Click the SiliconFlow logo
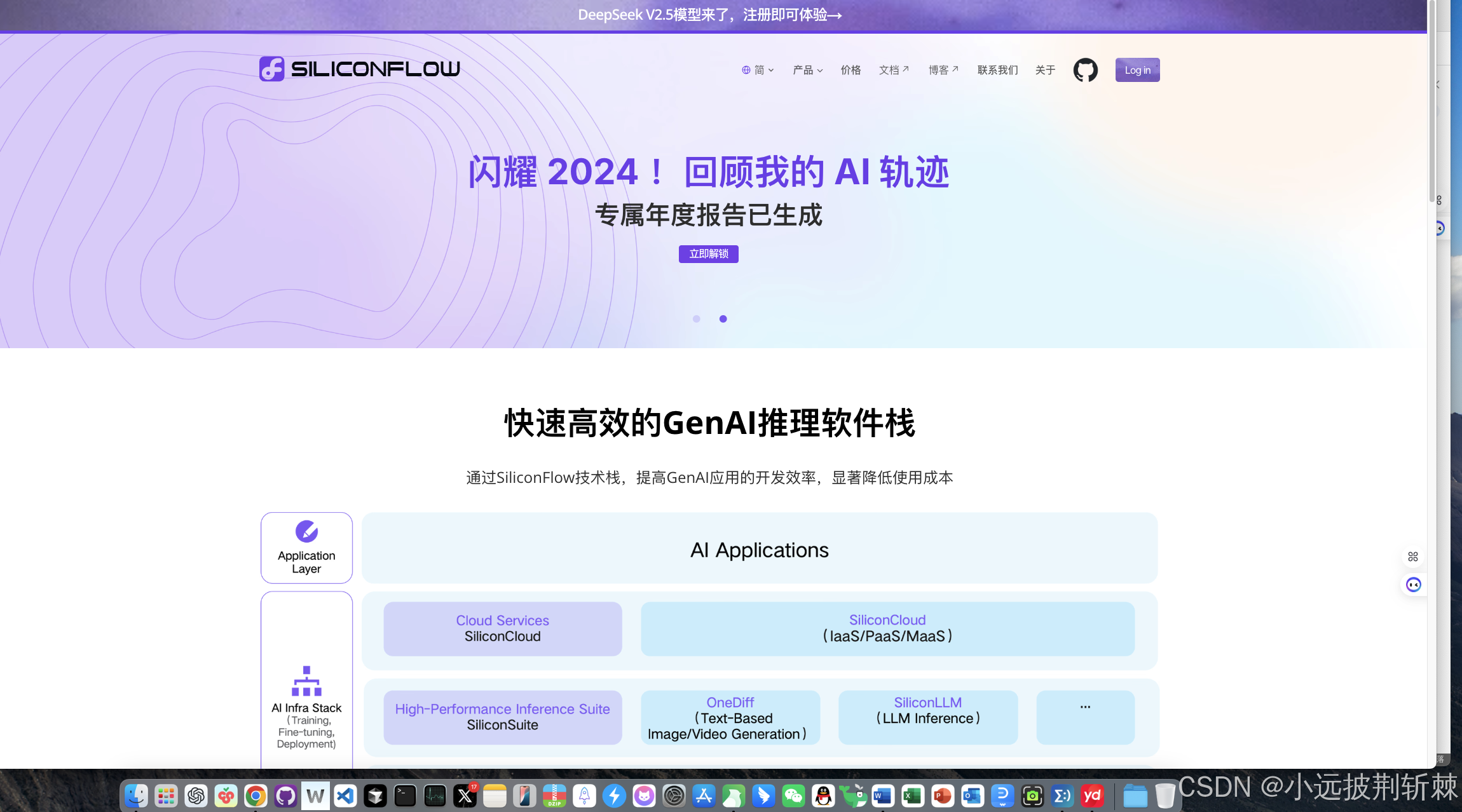Viewport: 1462px width, 812px height. pyautogui.click(x=360, y=69)
